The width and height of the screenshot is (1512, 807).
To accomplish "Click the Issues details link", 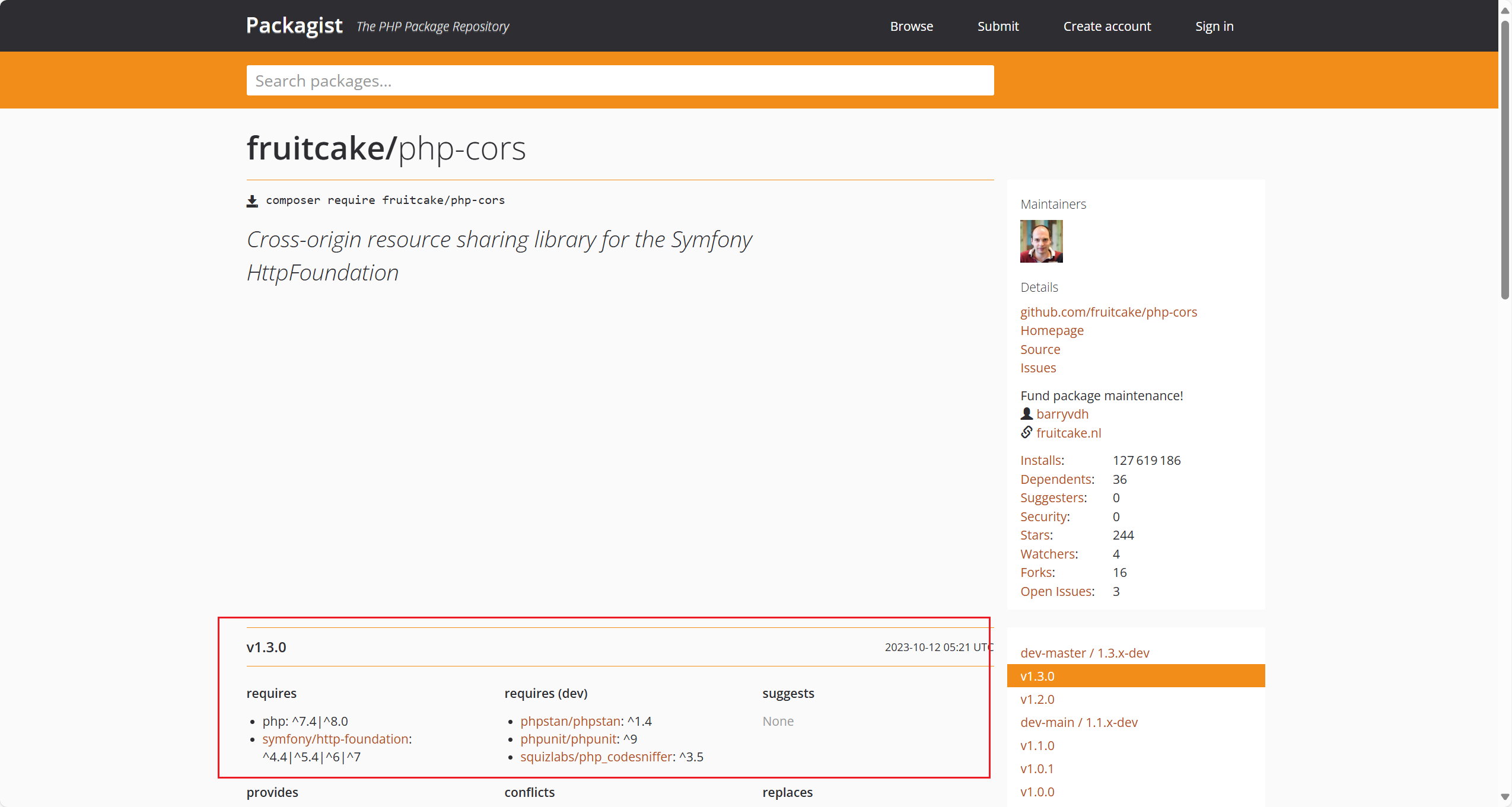I will click(x=1038, y=368).
